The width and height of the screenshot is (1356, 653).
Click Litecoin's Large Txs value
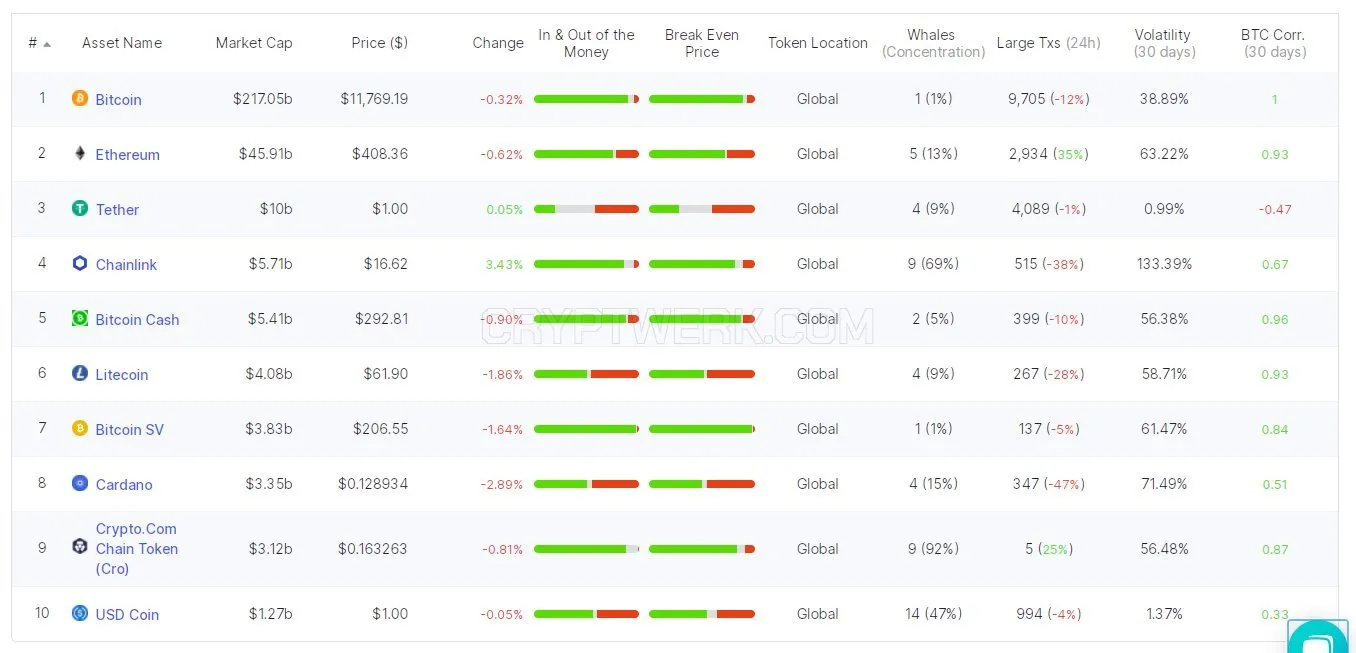(1048, 373)
